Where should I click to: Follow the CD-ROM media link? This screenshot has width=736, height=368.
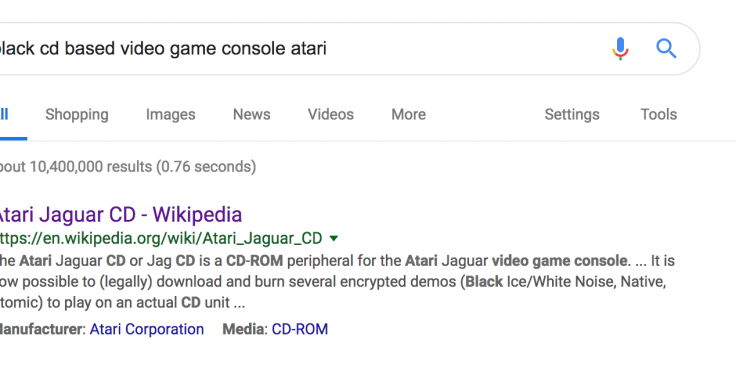point(299,329)
